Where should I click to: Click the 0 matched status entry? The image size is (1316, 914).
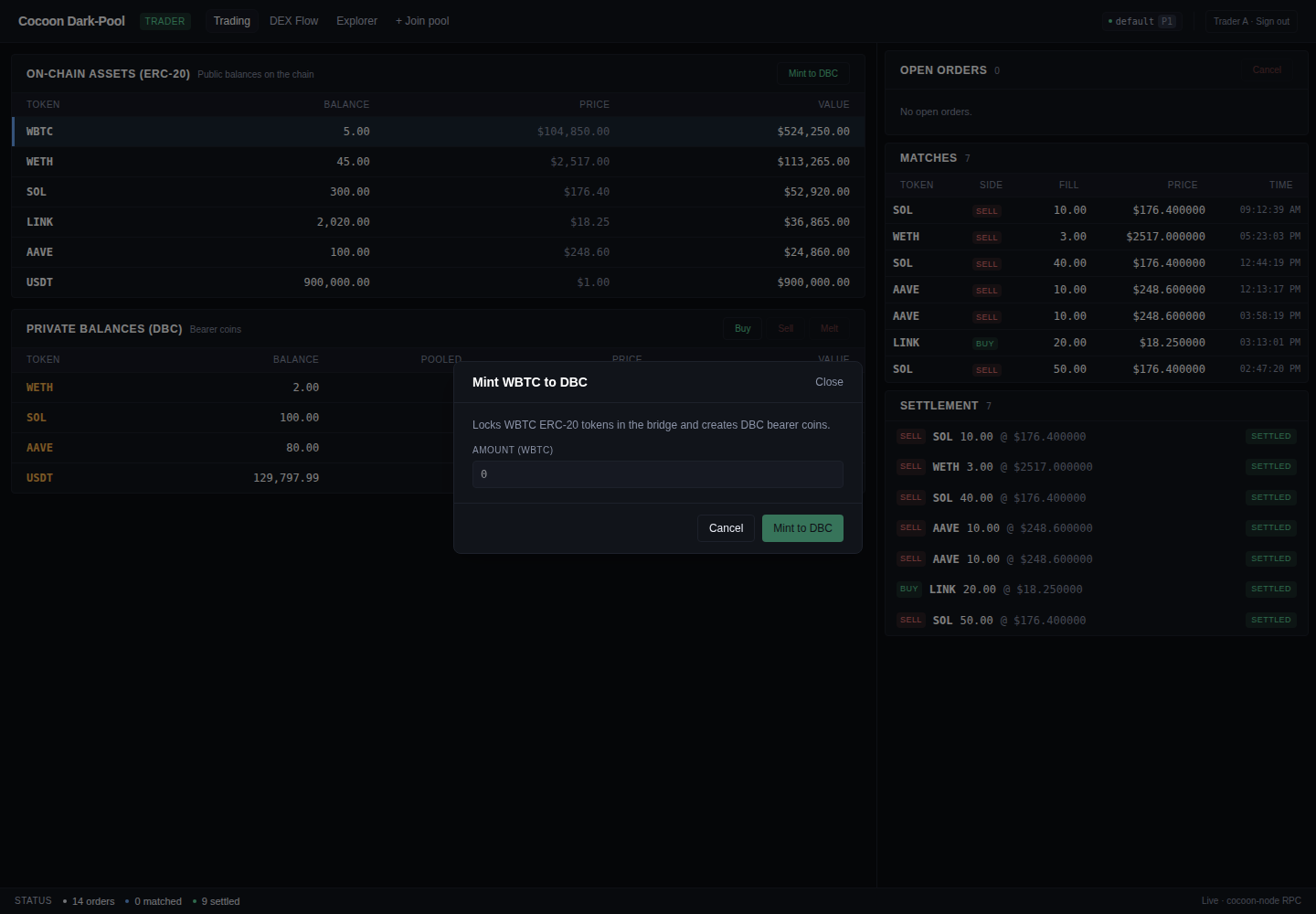click(x=154, y=901)
